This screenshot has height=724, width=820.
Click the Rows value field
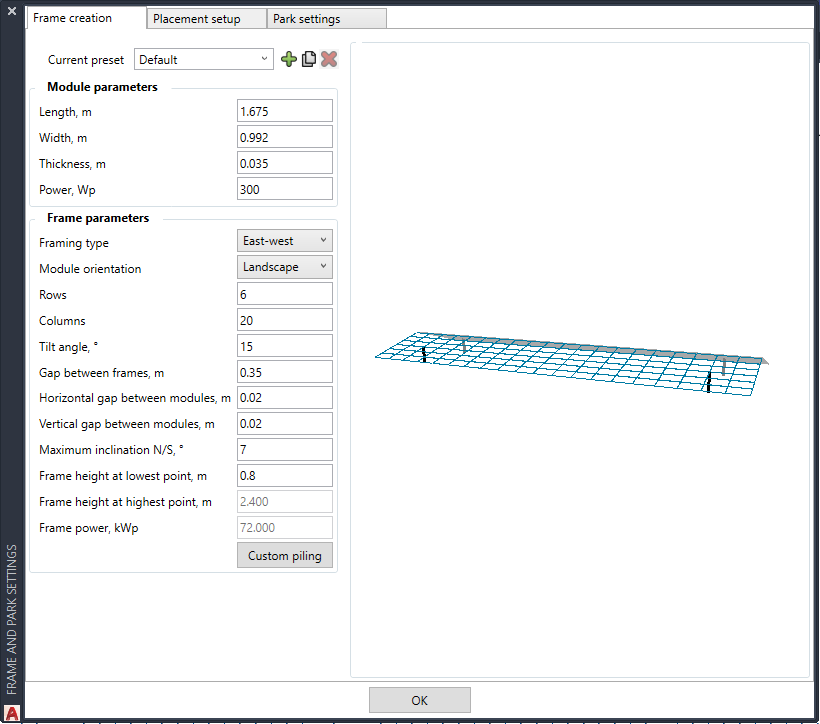click(x=284, y=294)
